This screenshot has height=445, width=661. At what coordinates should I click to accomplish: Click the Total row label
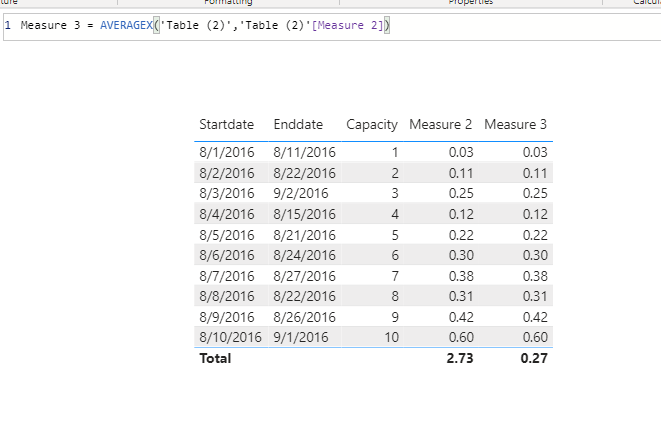click(215, 359)
